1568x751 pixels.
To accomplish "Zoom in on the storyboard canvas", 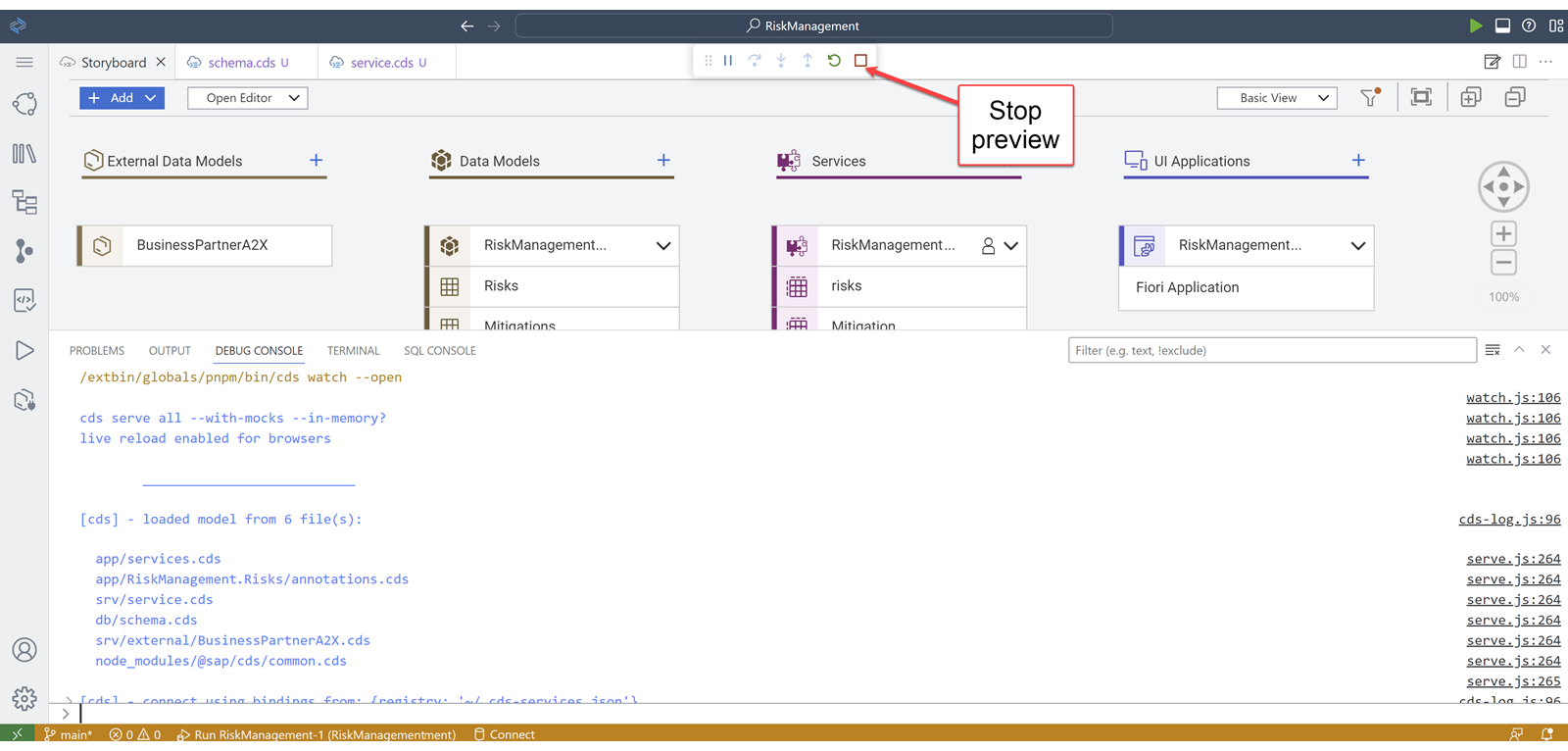I will [1503, 233].
